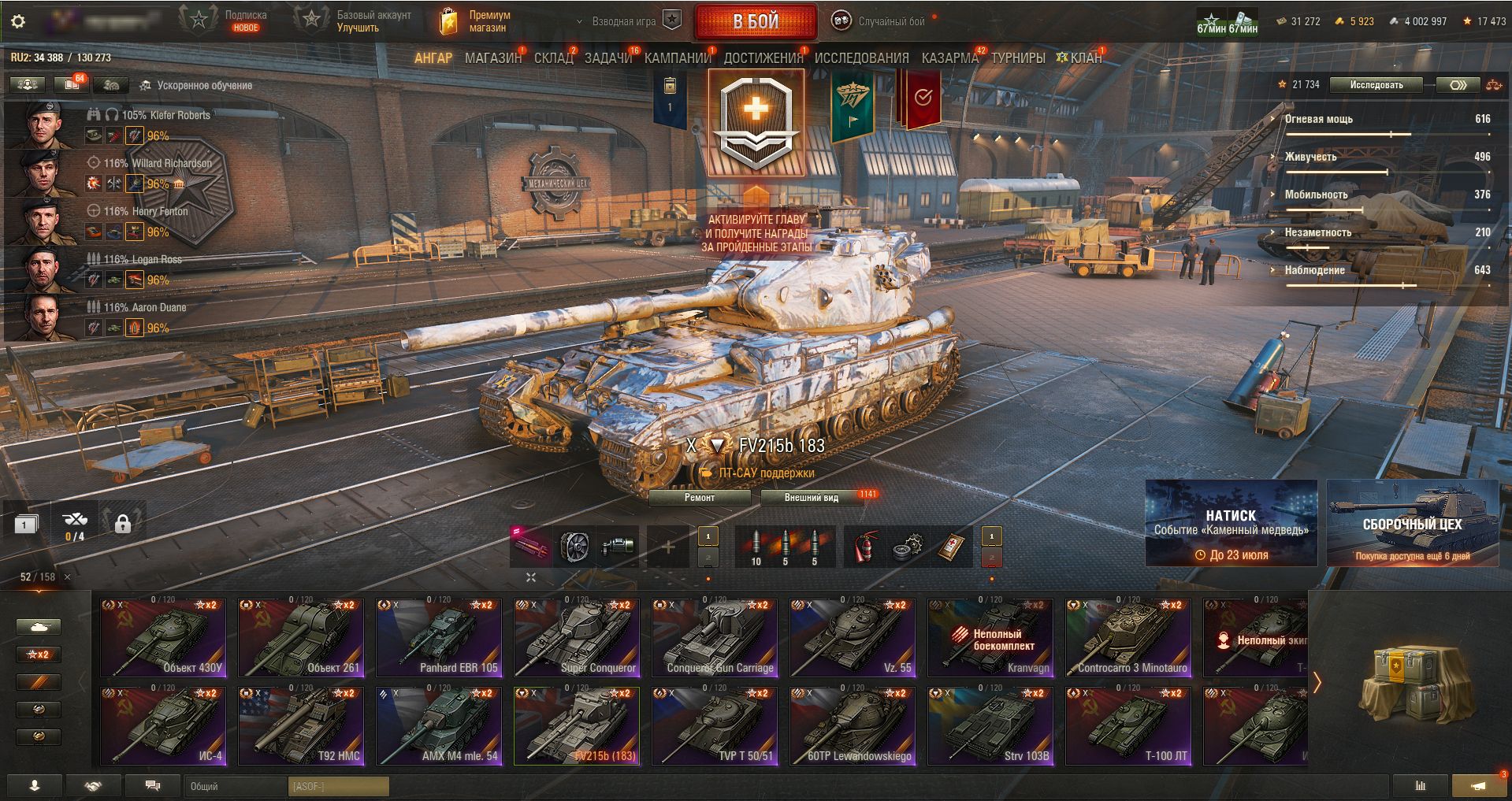Toggle the x2 bonus filter in carousel

tap(39, 655)
